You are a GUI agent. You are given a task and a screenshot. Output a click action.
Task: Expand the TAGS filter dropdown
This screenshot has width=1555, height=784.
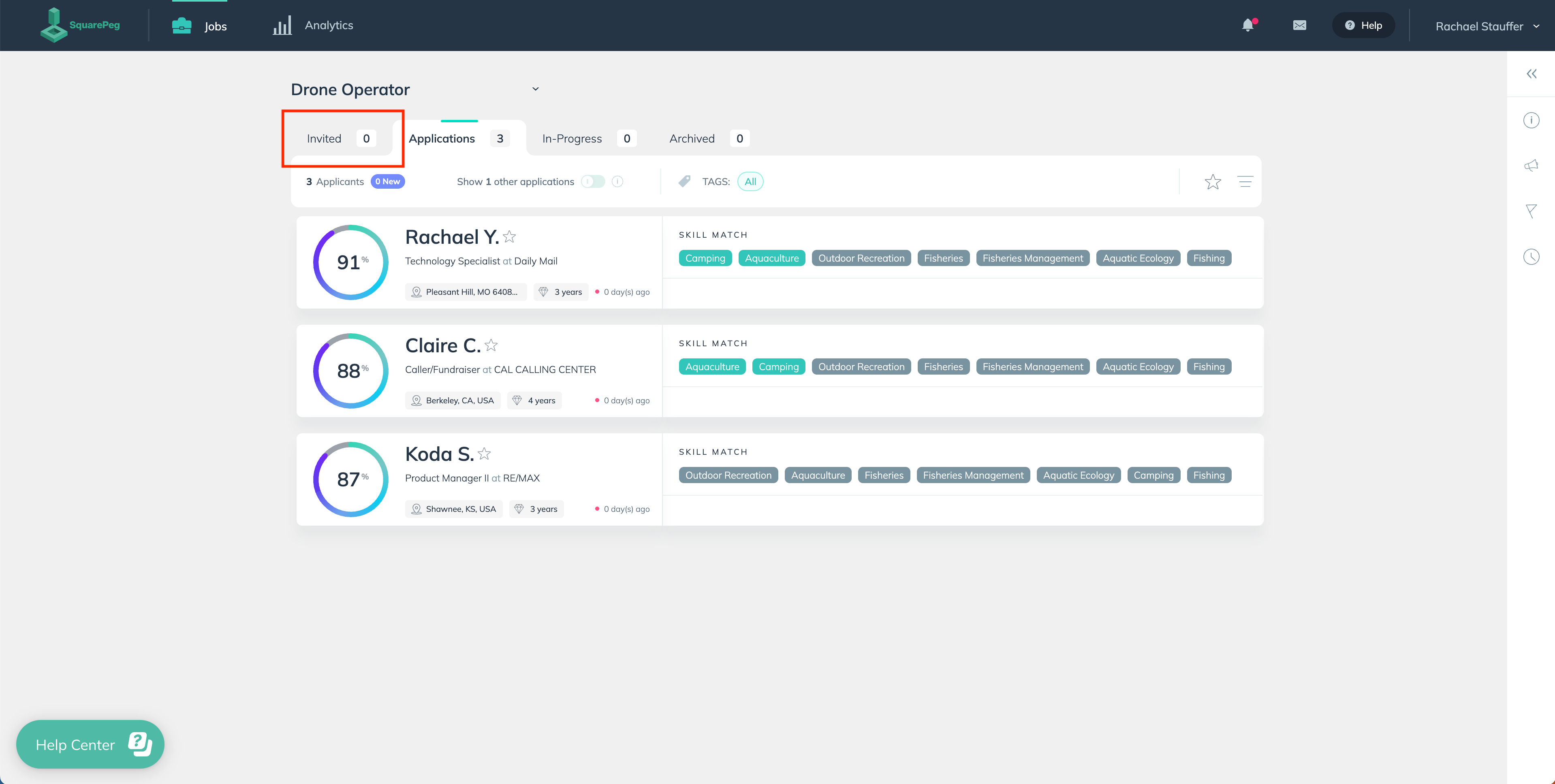click(x=750, y=181)
